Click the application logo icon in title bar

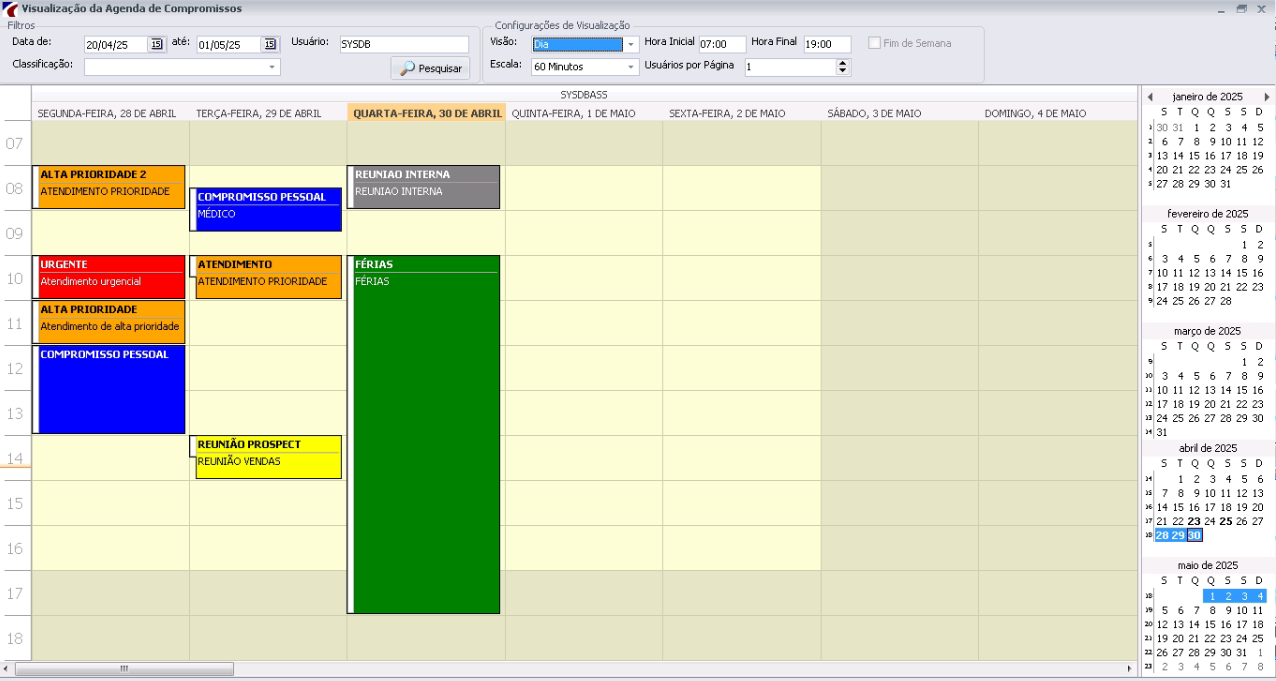10,9
